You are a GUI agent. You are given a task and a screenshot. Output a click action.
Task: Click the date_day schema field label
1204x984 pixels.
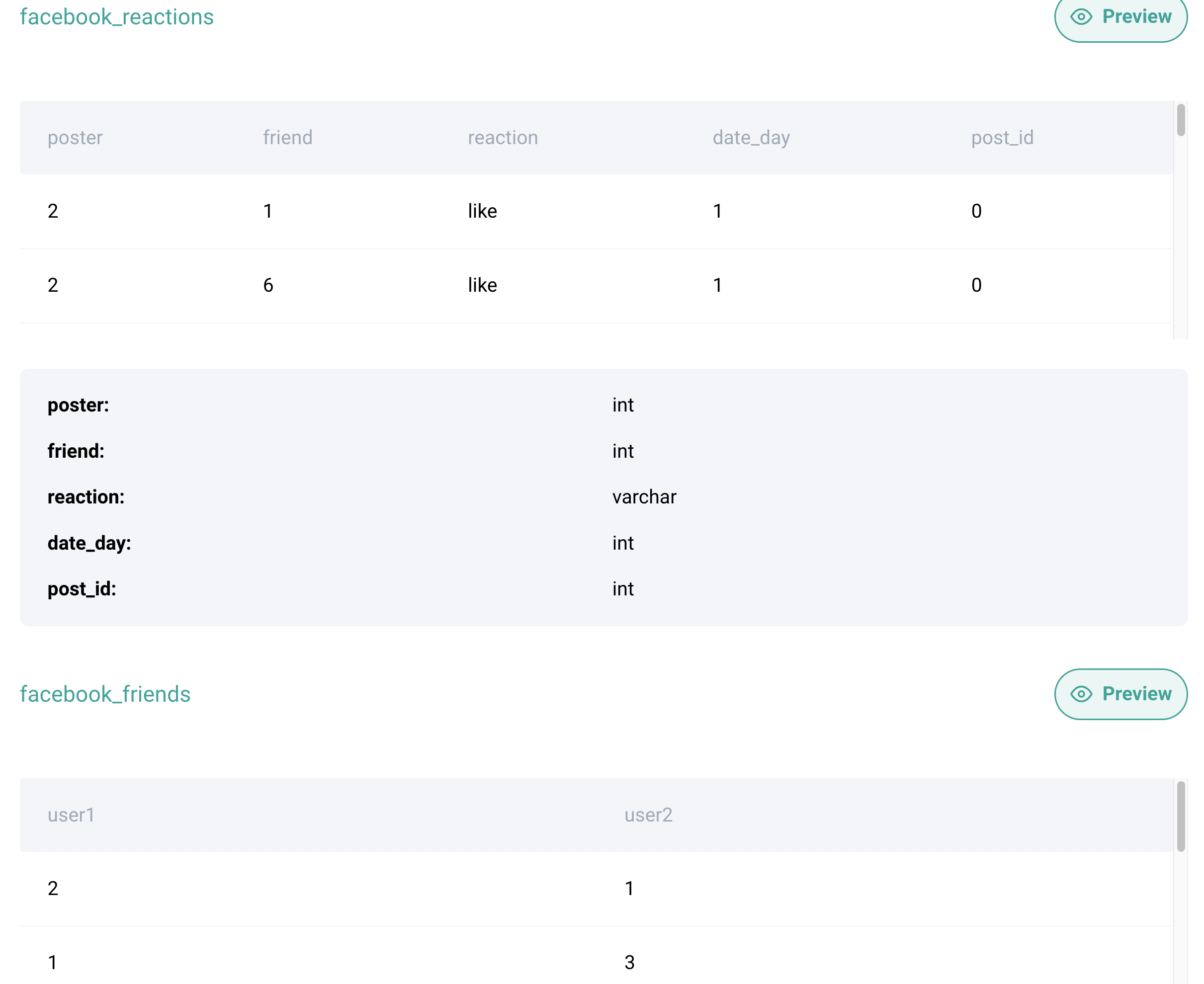tap(89, 543)
